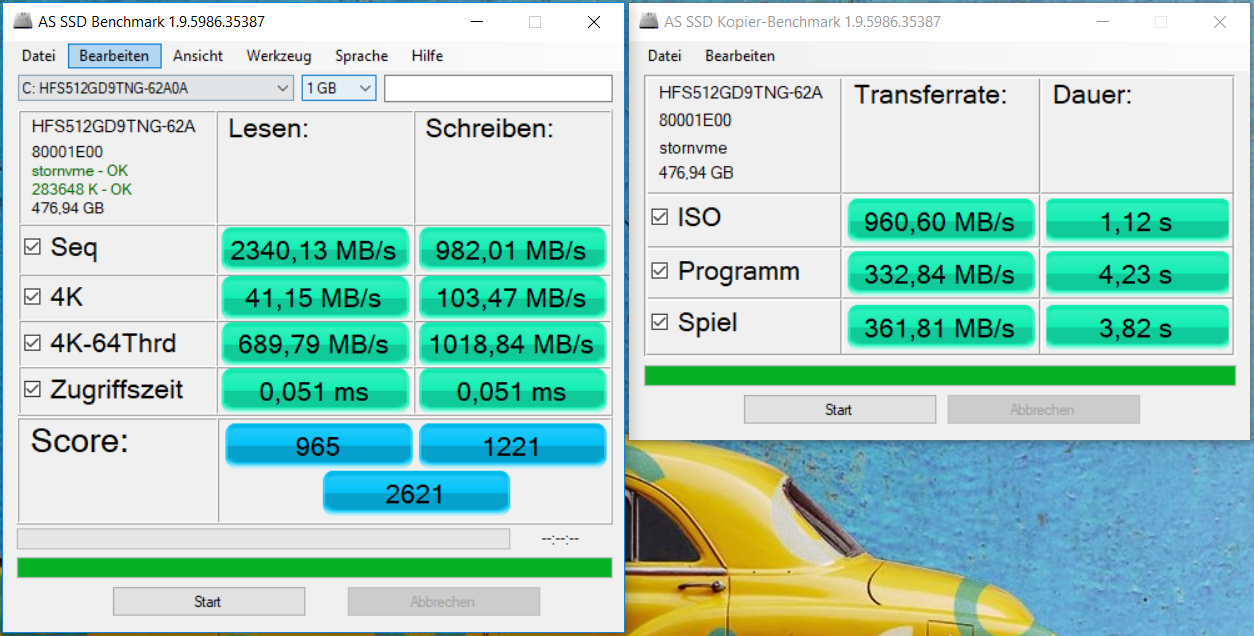The image size is (1254, 636).
Task: Click the stornvme - OK driver status
Action: pyautogui.click(x=80, y=171)
